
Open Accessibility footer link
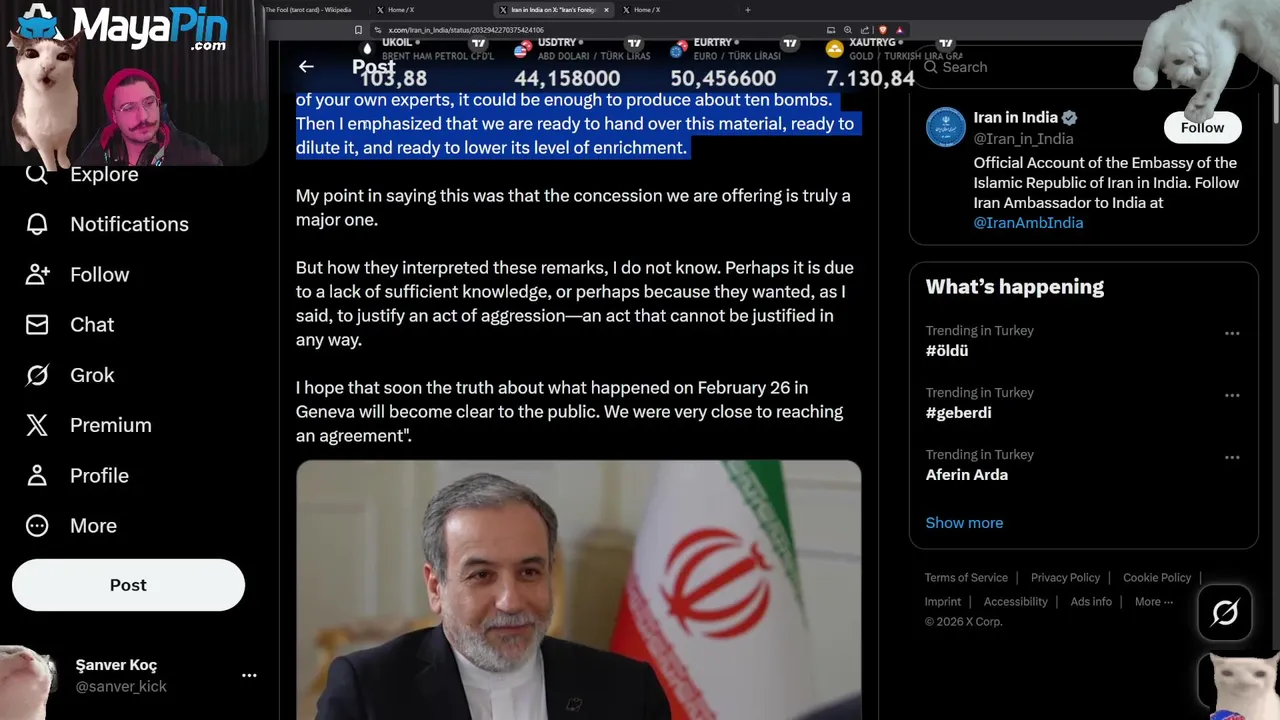click(1015, 602)
